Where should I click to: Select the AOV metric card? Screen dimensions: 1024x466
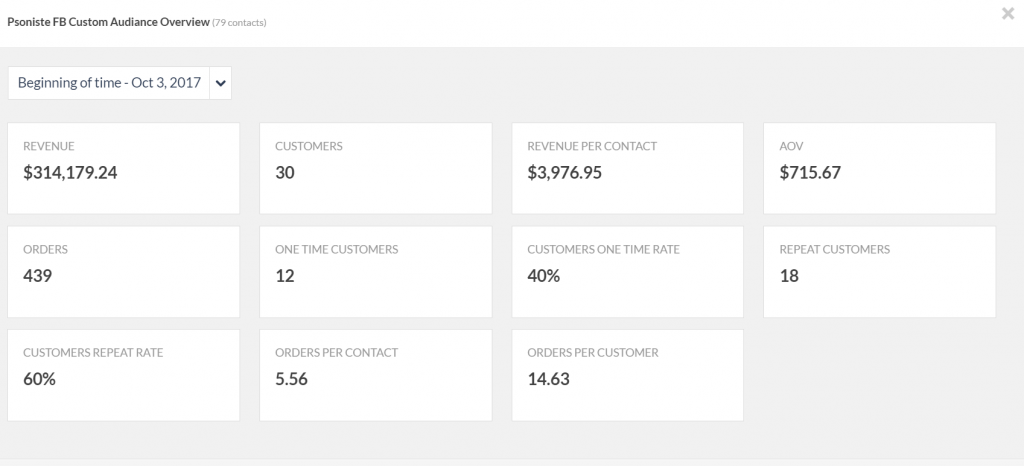point(879,168)
